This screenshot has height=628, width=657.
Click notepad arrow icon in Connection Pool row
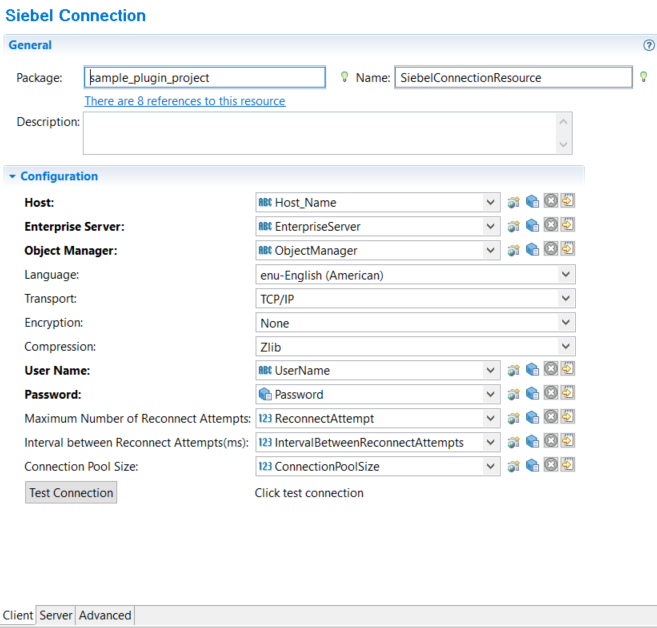coord(568,465)
